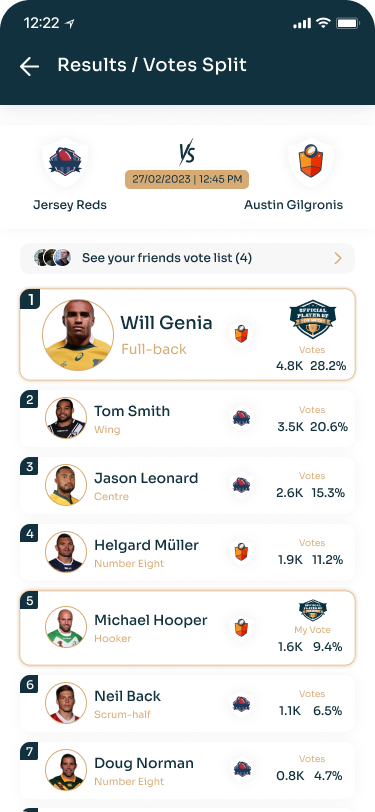The width and height of the screenshot is (375, 812).
Task: Tap Michael Hooper's avatar
Action: pyautogui.click(x=66, y=627)
